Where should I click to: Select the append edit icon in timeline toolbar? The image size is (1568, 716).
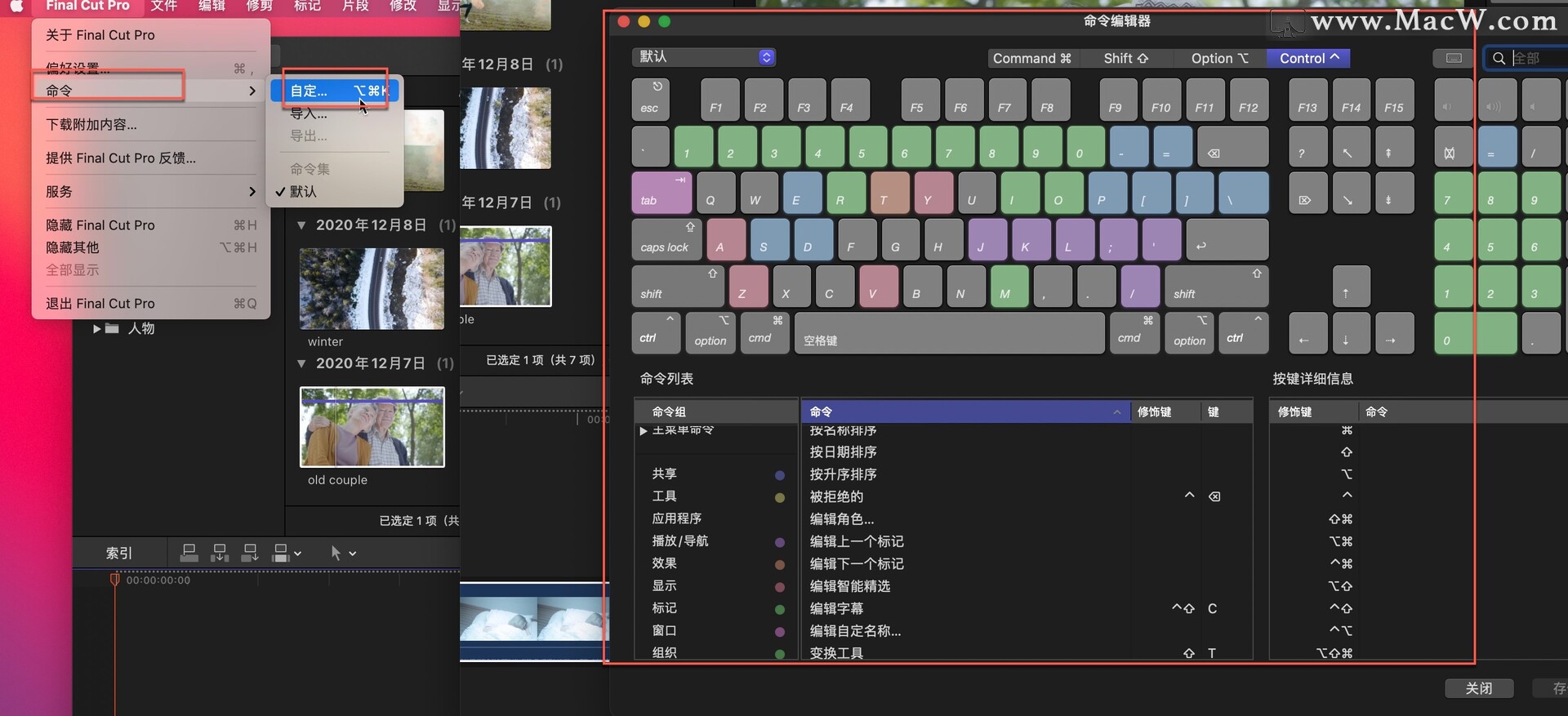click(250, 553)
